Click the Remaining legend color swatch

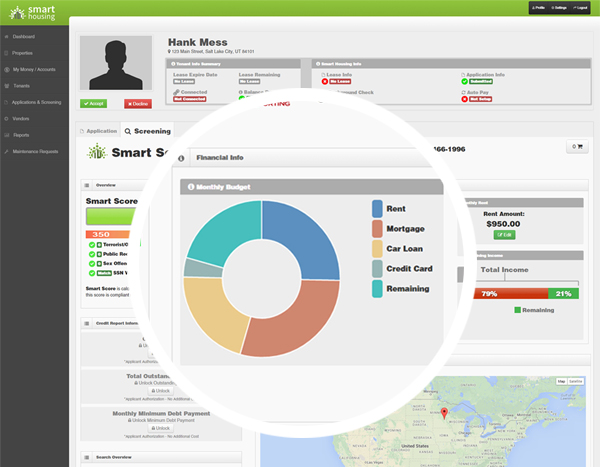[x=377, y=289]
